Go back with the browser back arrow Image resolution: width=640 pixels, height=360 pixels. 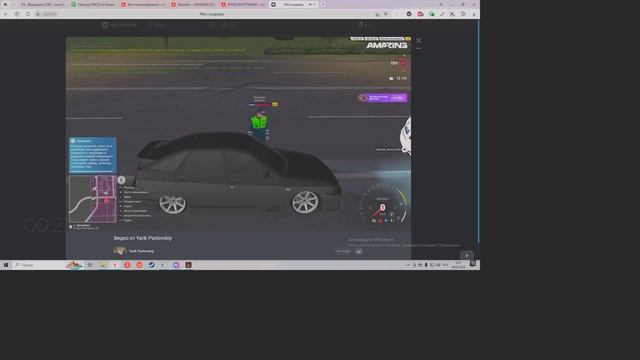6,14
